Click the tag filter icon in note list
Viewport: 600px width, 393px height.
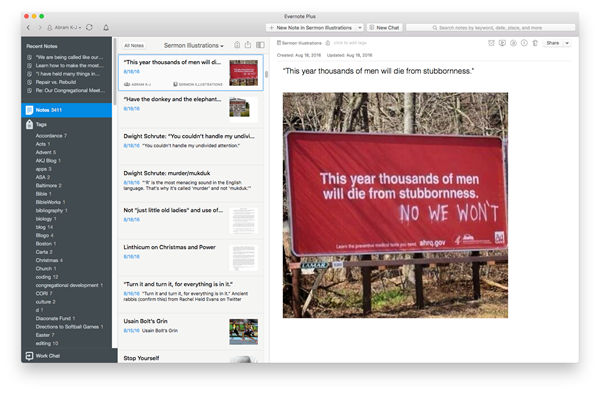[x=237, y=45]
